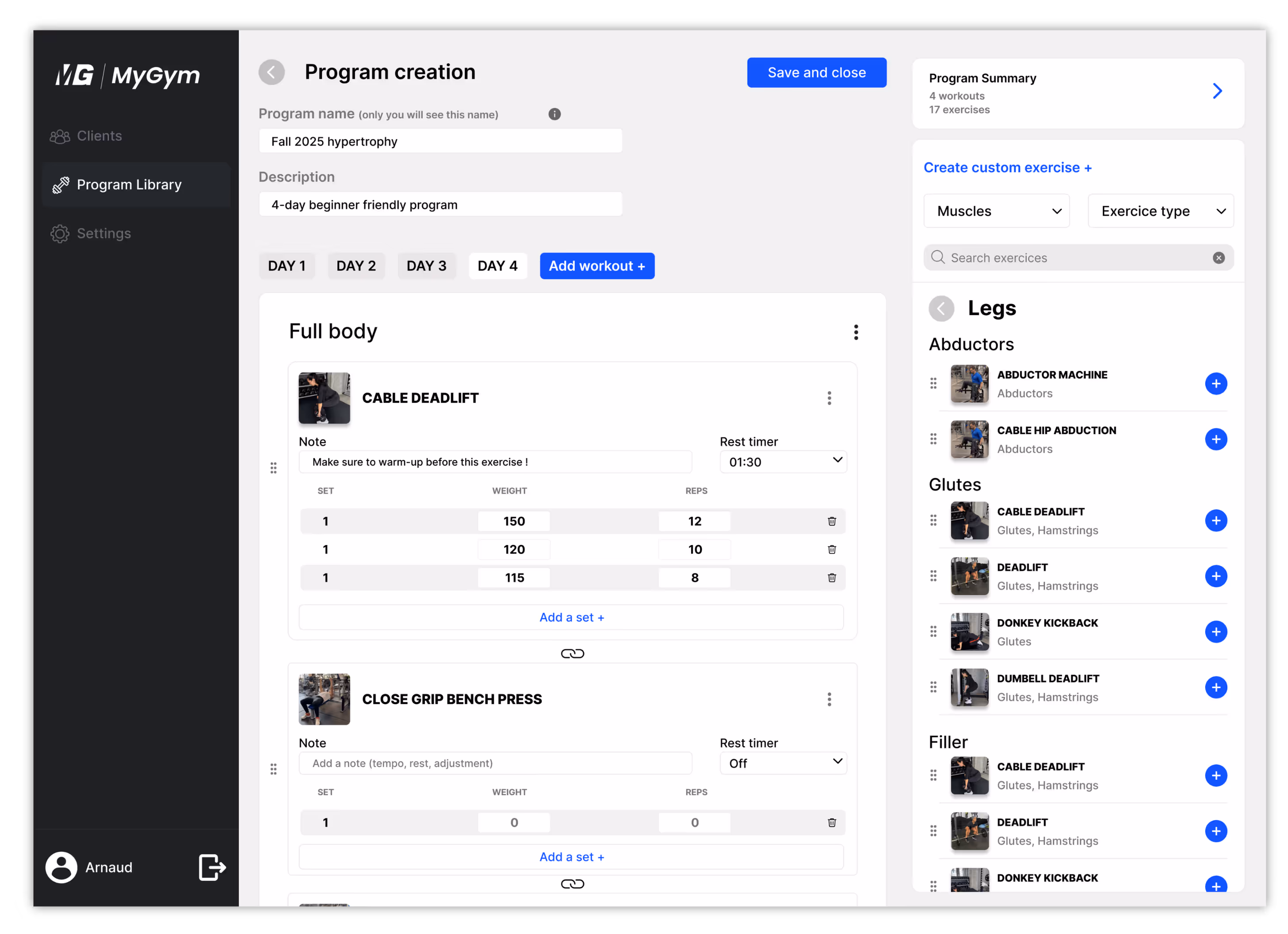Add Glutes Donkey Kickback with plus icon
The height and width of the screenshot is (934, 1288).
click(x=1216, y=632)
